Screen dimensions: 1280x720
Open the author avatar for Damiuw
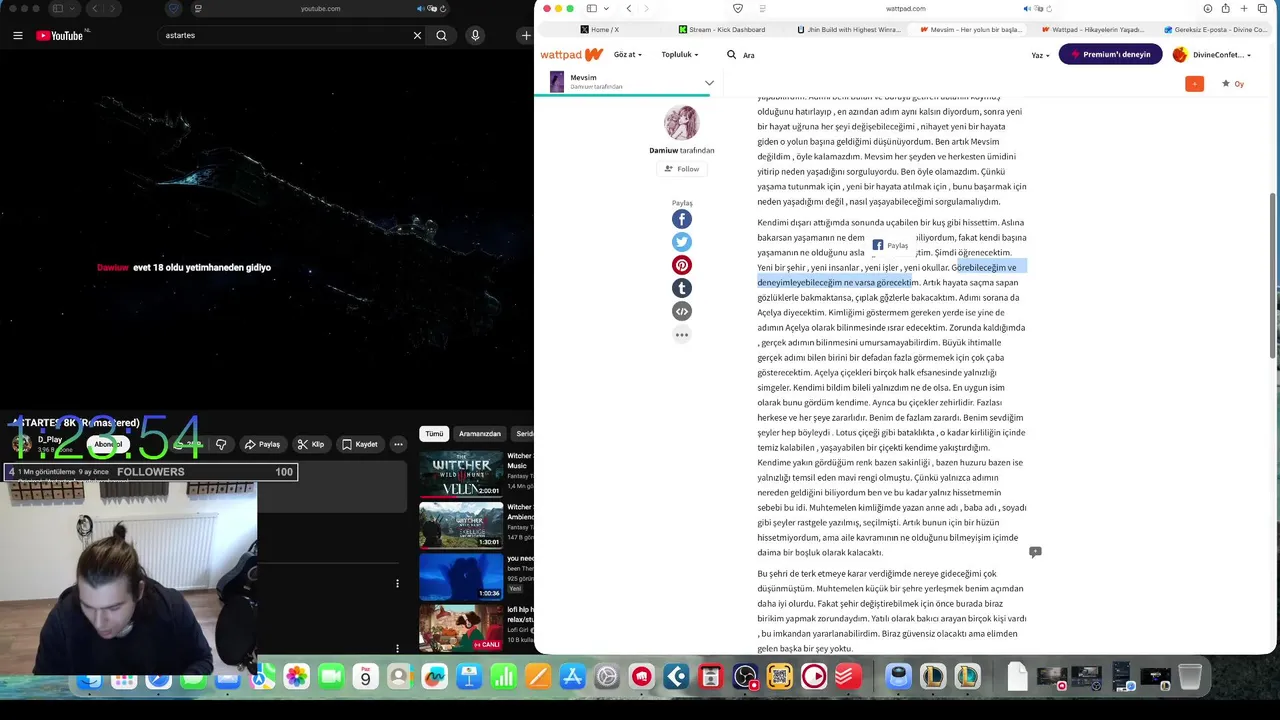[682, 122]
